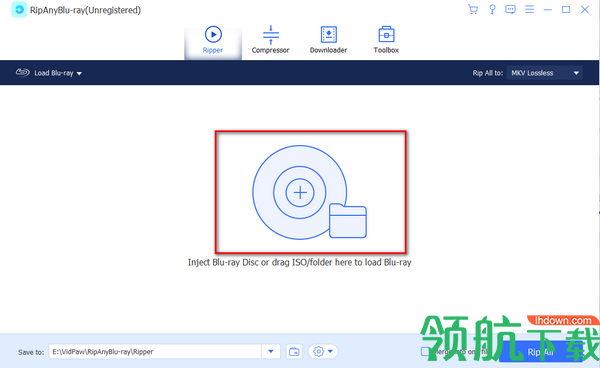Open the gear settings dropdown
Viewport: 600px width, 368px height.
click(323, 351)
